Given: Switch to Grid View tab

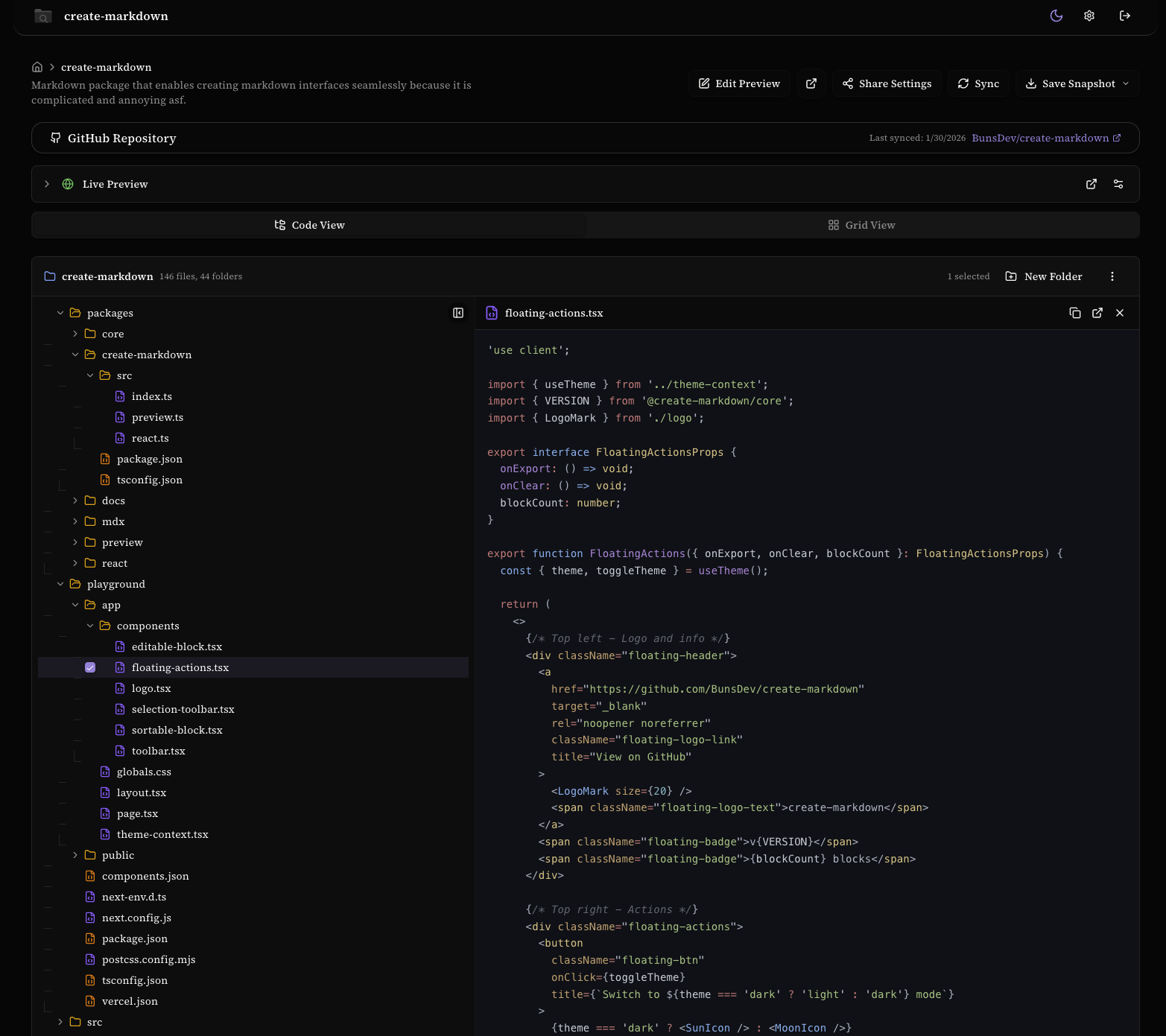Looking at the screenshot, I should [862, 225].
